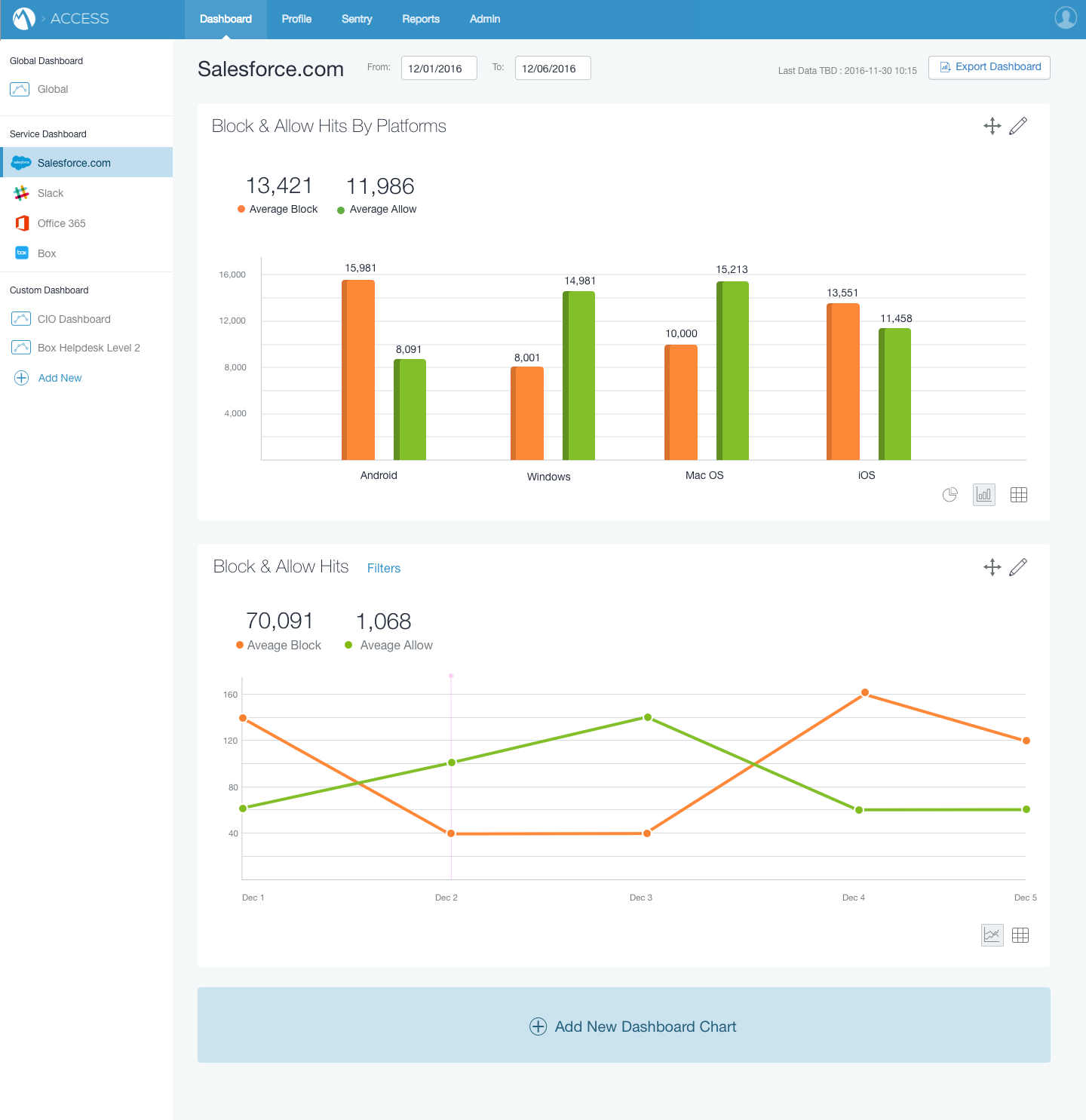This screenshot has width=1086, height=1120.
Task: Select bar chart view for Platforms
Action: pos(984,495)
